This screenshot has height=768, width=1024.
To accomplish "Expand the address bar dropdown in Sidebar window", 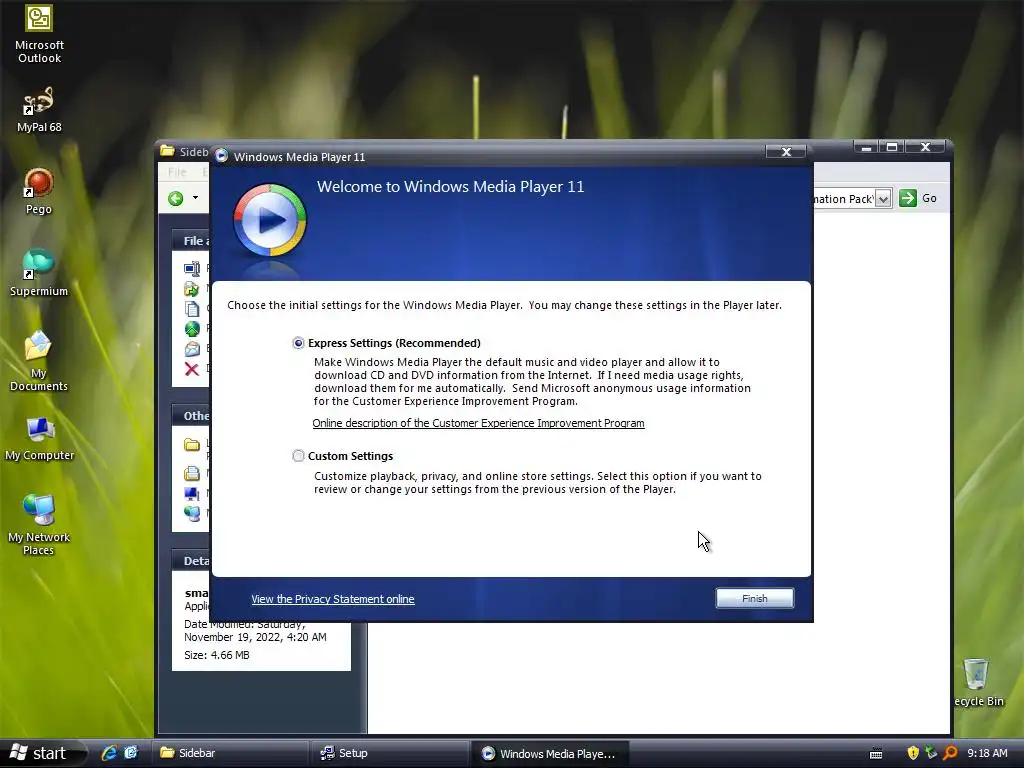I will tap(883, 199).
